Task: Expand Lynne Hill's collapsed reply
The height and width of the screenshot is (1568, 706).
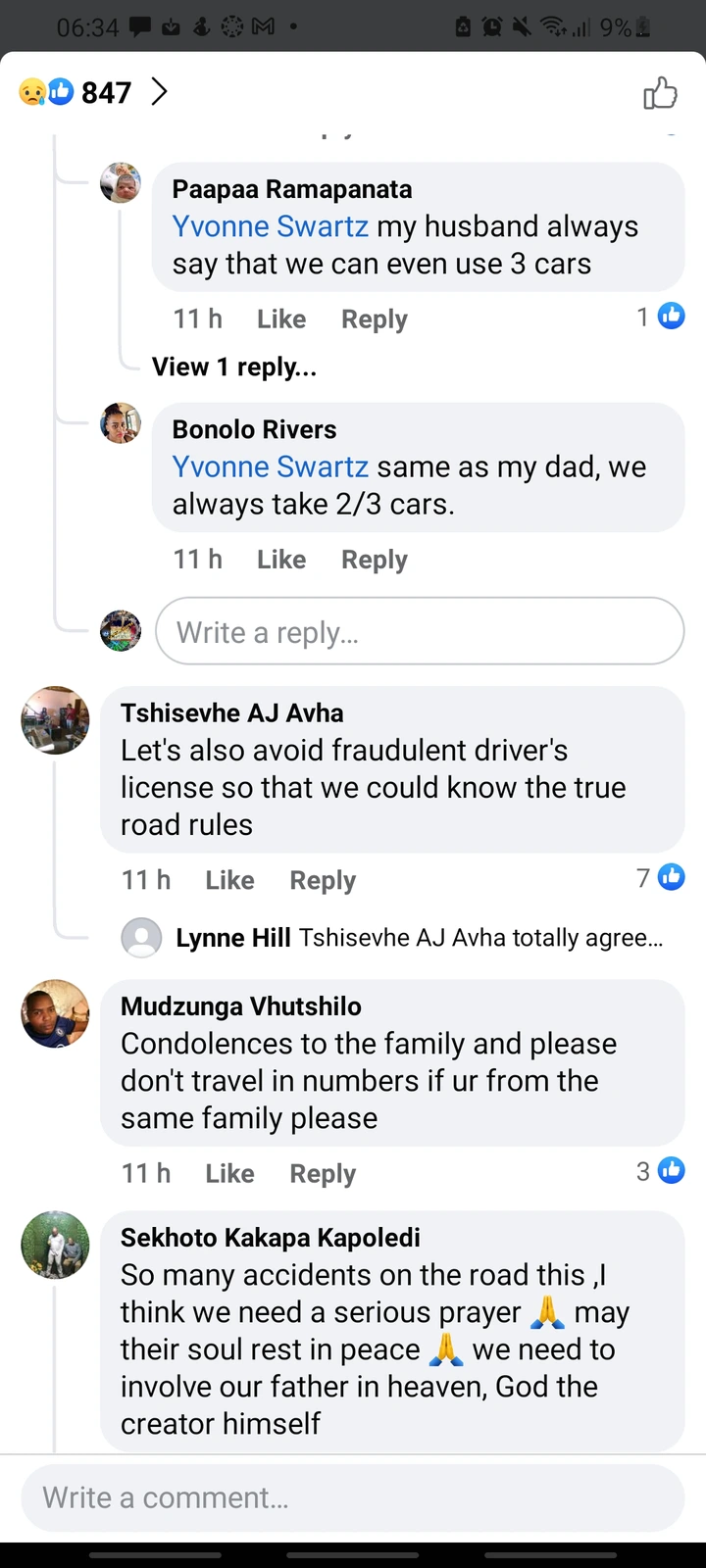Action: pyautogui.click(x=419, y=938)
